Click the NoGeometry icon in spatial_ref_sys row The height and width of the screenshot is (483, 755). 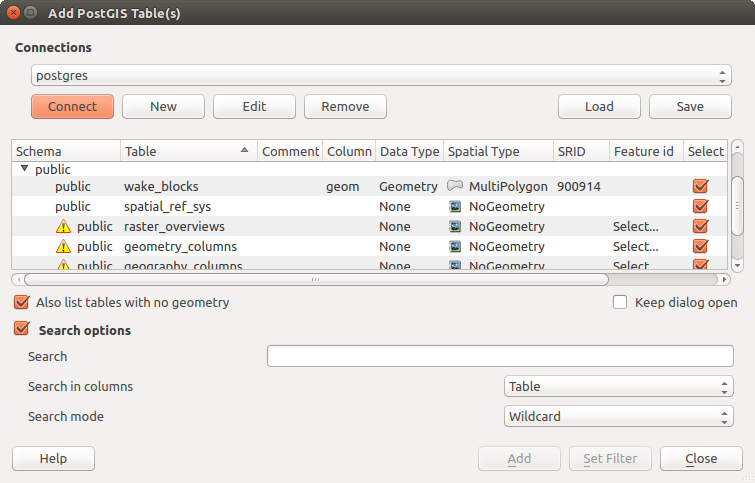click(455, 206)
